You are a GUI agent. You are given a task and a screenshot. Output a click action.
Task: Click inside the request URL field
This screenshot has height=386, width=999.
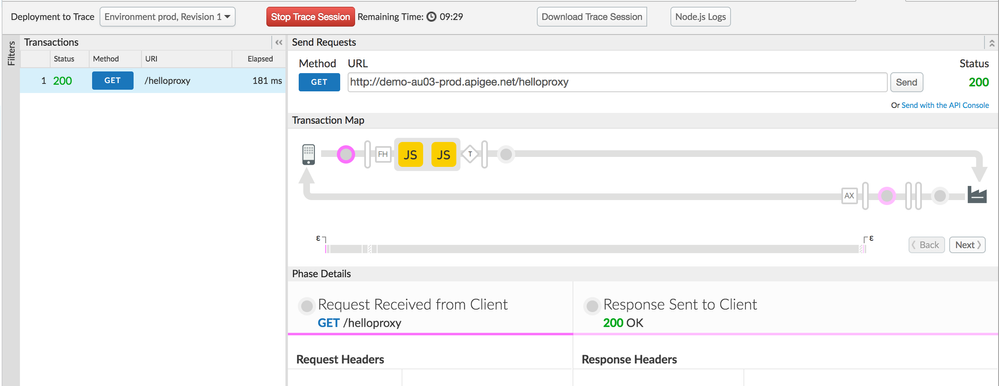point(617,82)
